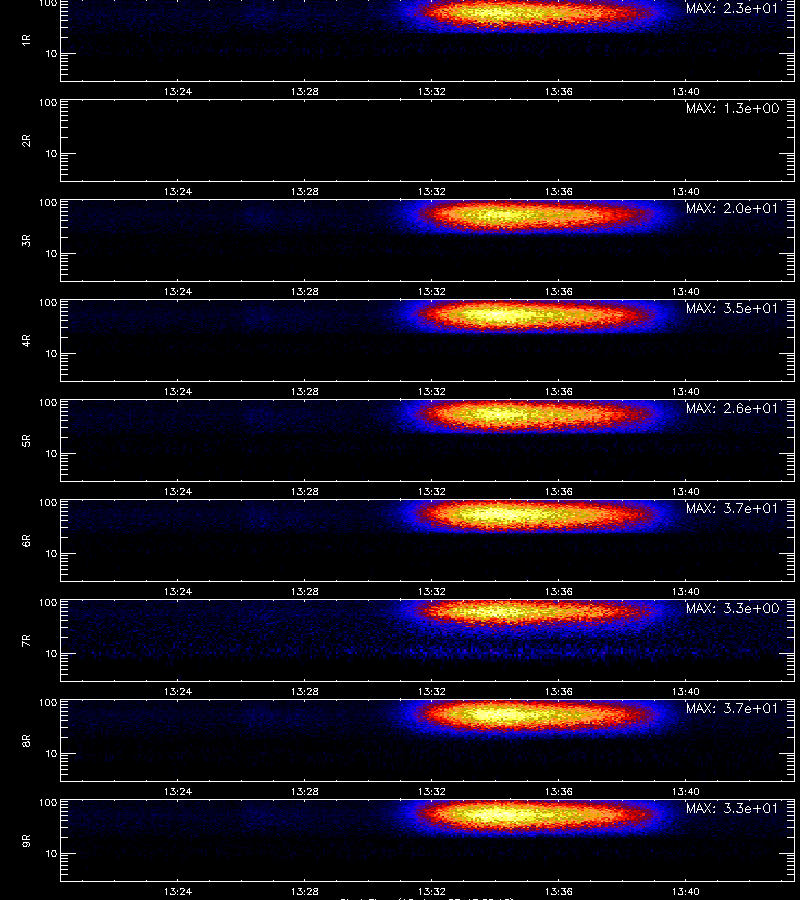The image size is (800, 900).
Task: Click the 13:24 time label under panel 1R
Action: 177,91
